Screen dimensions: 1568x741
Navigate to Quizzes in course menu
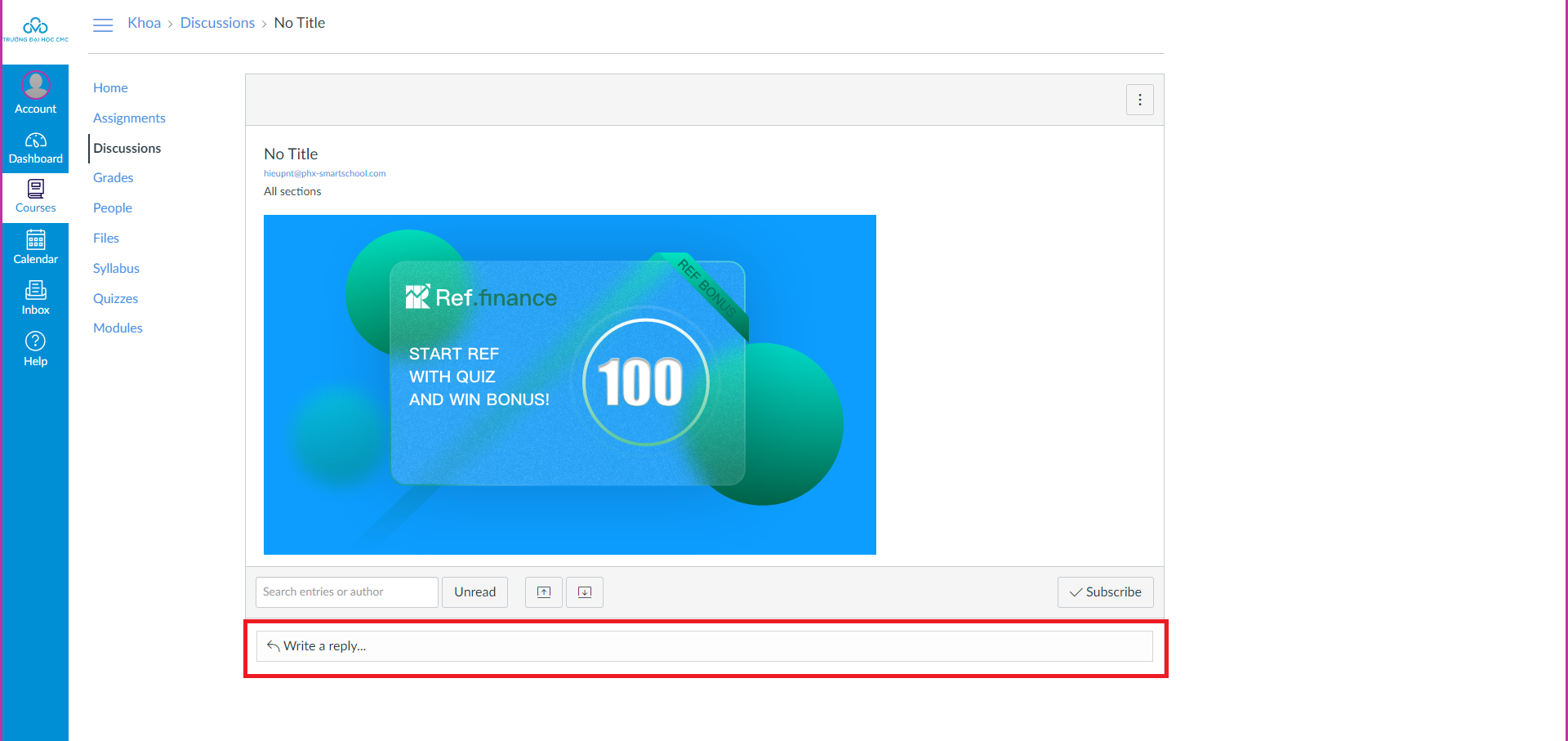[x=115, y=298]
